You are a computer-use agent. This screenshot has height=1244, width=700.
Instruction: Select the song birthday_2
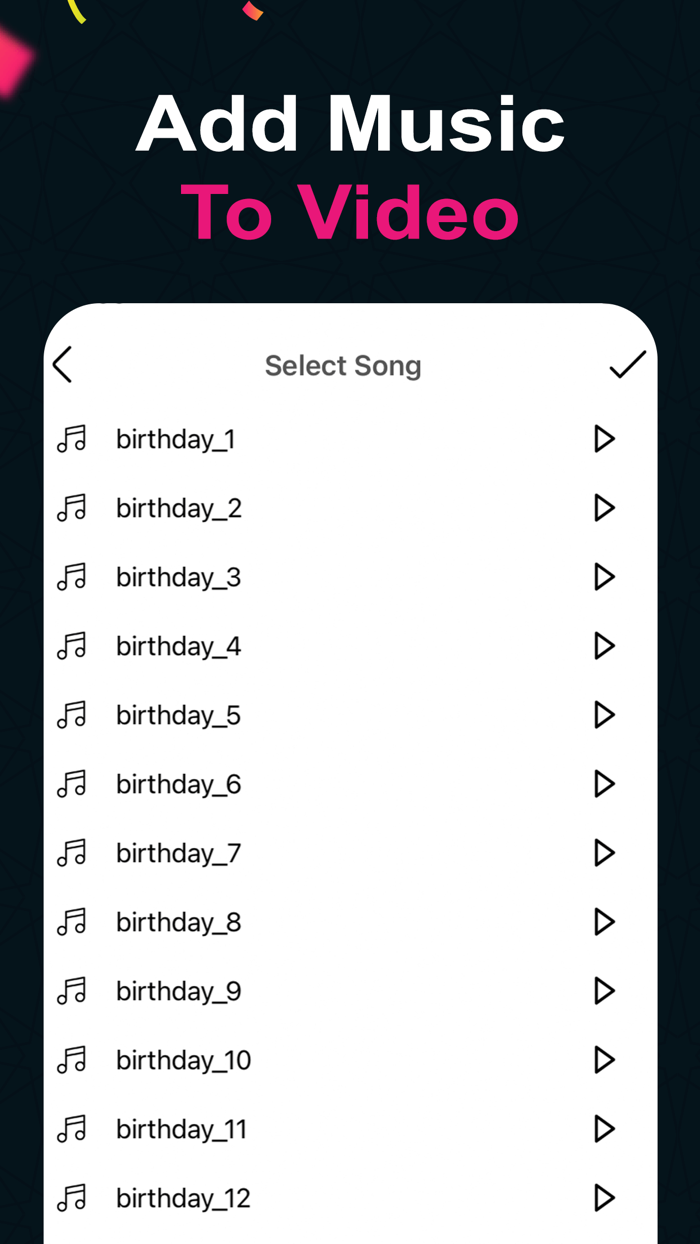coord(178,507)
